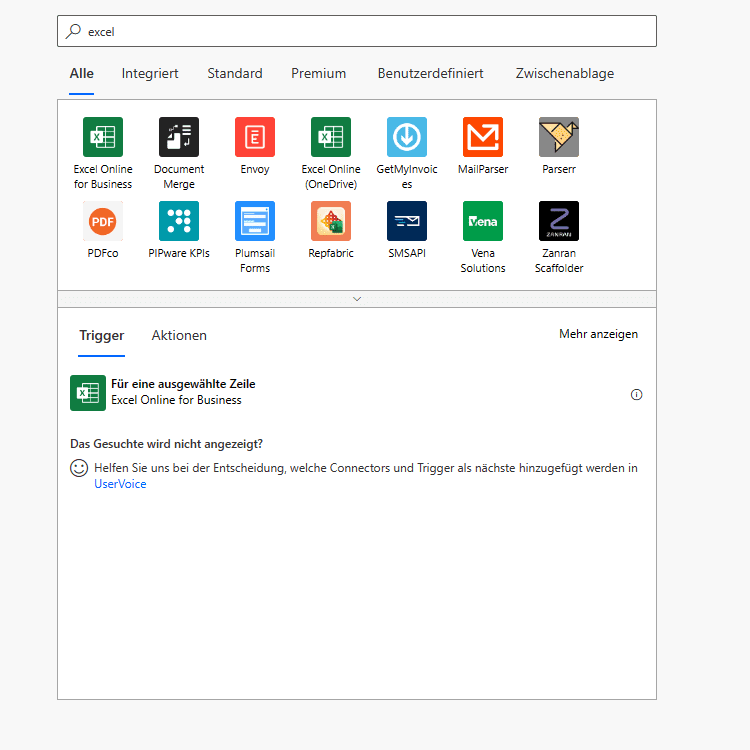Show info for 'Für eine ausgewählte Zeile' trigger
The width and height of the screenshot is (750, 750).
(x=636, y=395)
